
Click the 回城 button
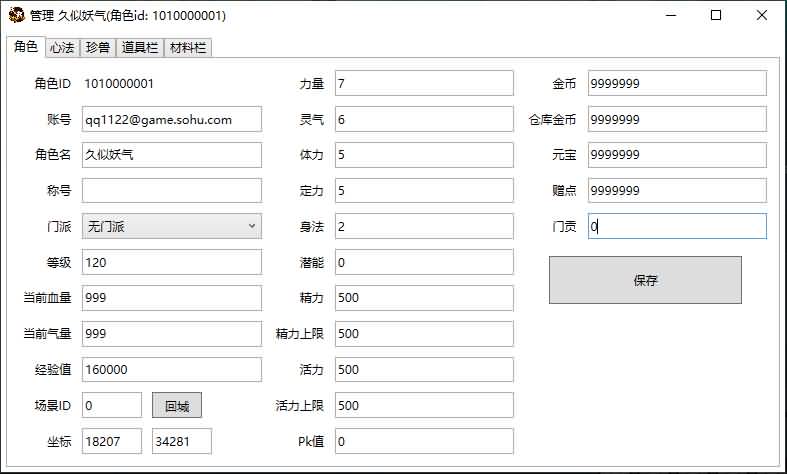point(177,405)
